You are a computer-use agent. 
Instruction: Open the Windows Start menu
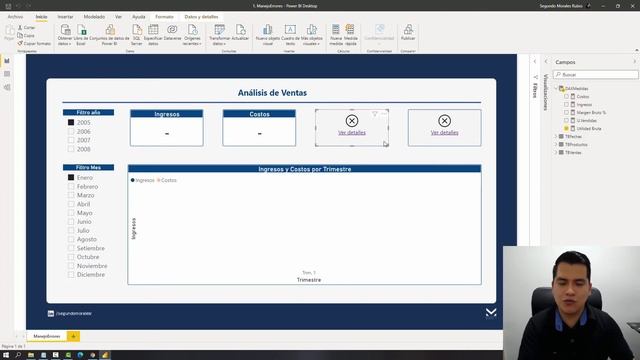coord(6,355)
